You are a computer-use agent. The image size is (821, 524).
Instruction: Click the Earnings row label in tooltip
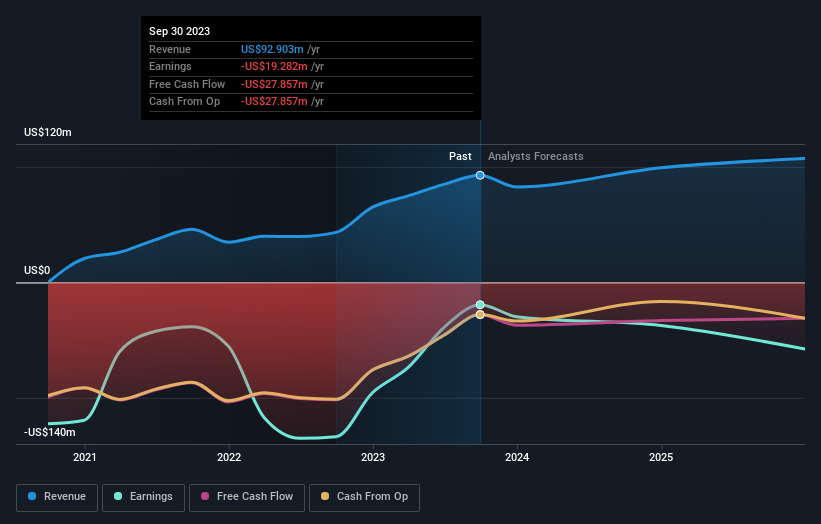pos(170,66)
